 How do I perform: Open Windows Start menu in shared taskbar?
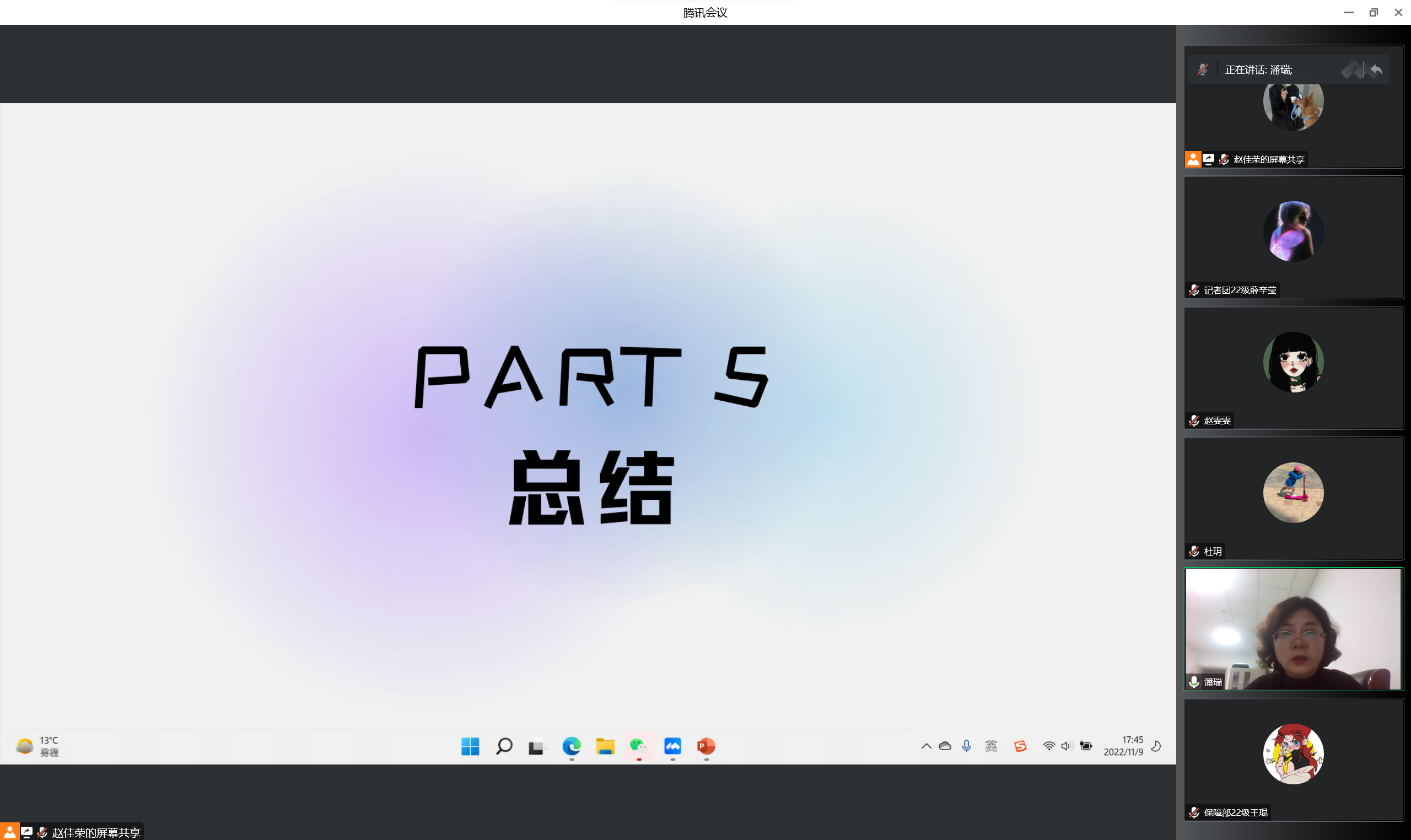click(x=470, y=746)
